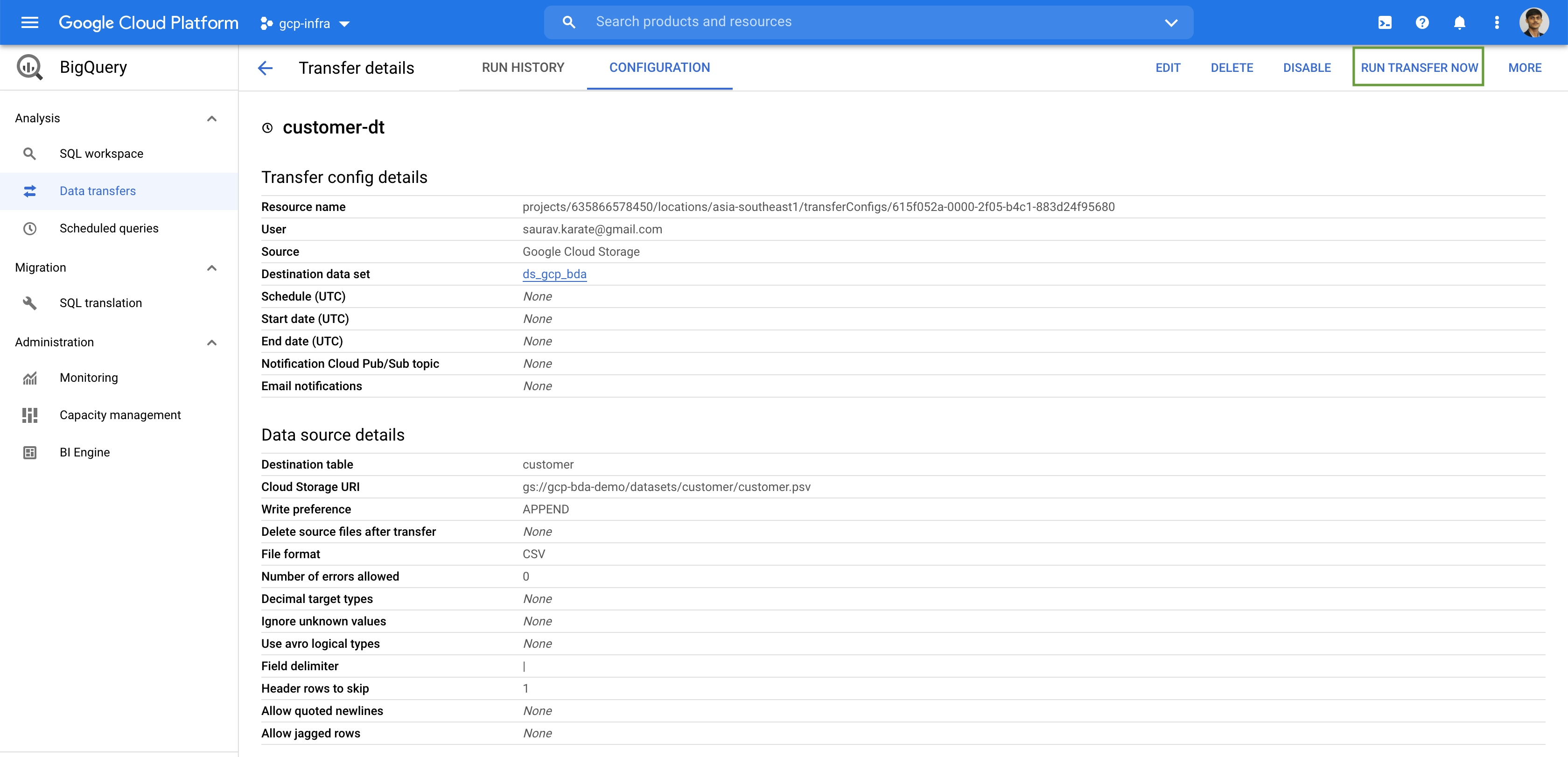
Task: Click the back arrow beside Transfer details
Action: click(266, 68)
